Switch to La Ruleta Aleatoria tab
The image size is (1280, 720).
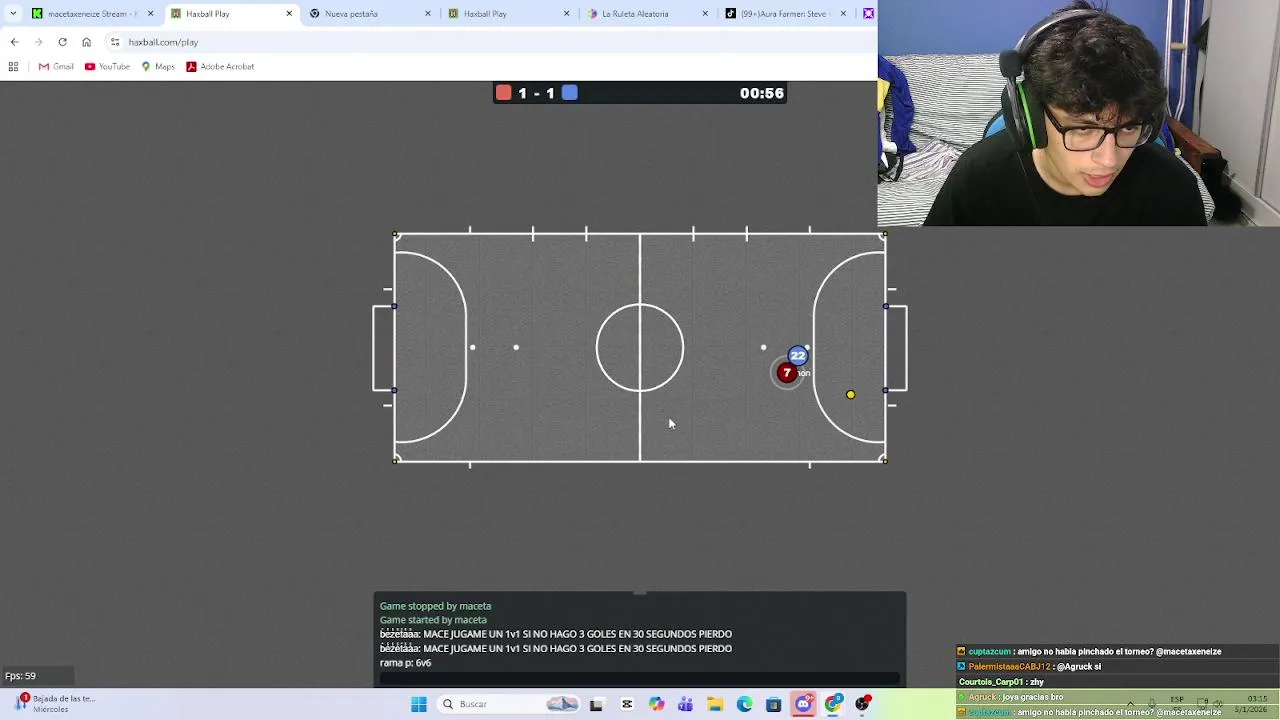tap(646, 14)
